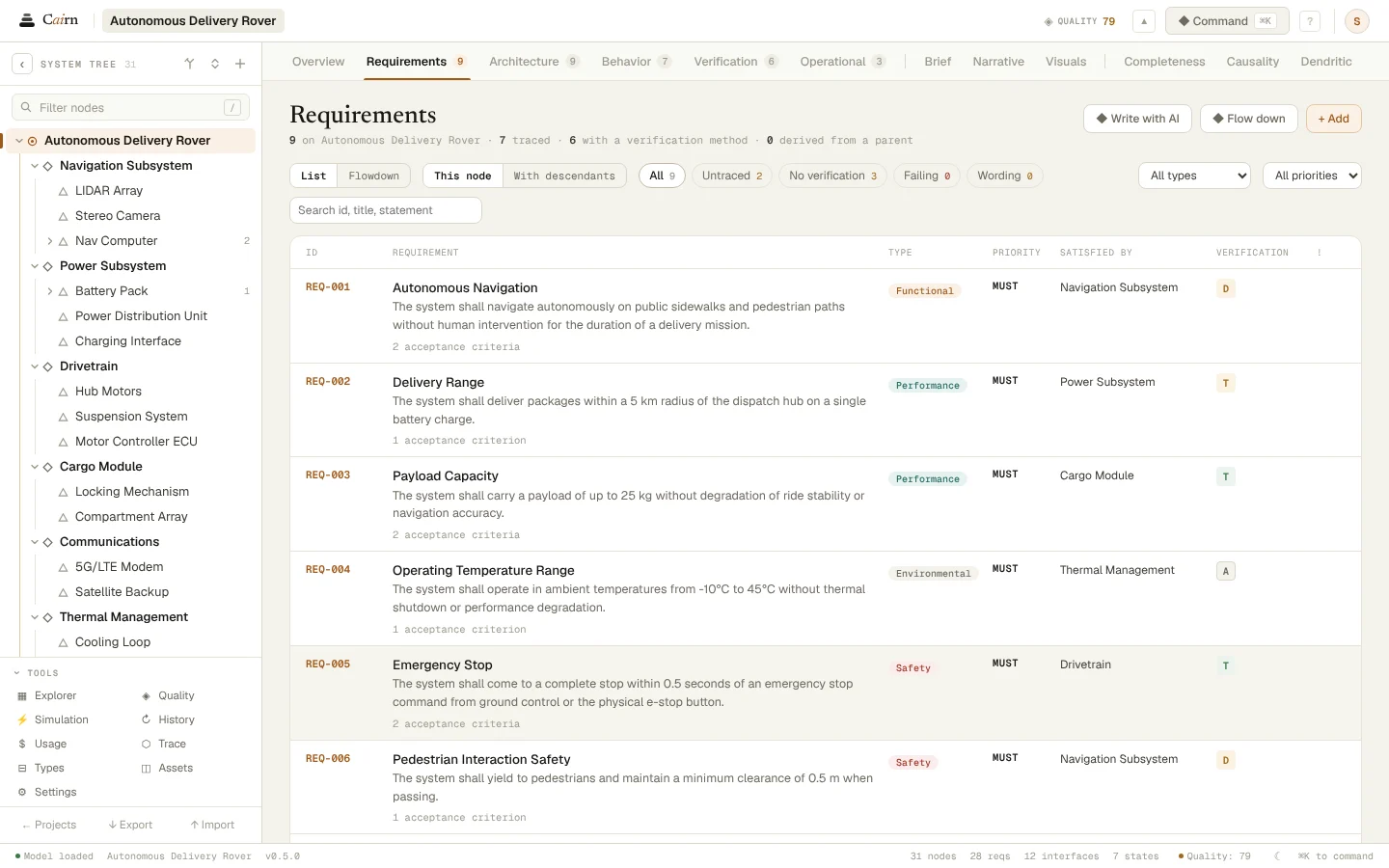The image size is (1389, 868).
Task: Collapse the System Tree sidebar with the back arrow
Action: (x=22, y=65)
